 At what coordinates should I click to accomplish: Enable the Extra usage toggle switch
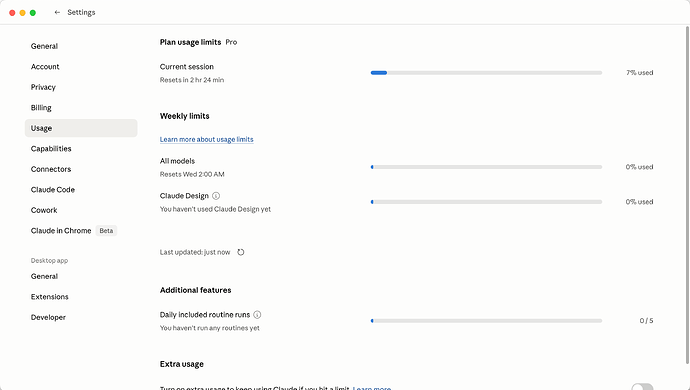tap(642, 387)
